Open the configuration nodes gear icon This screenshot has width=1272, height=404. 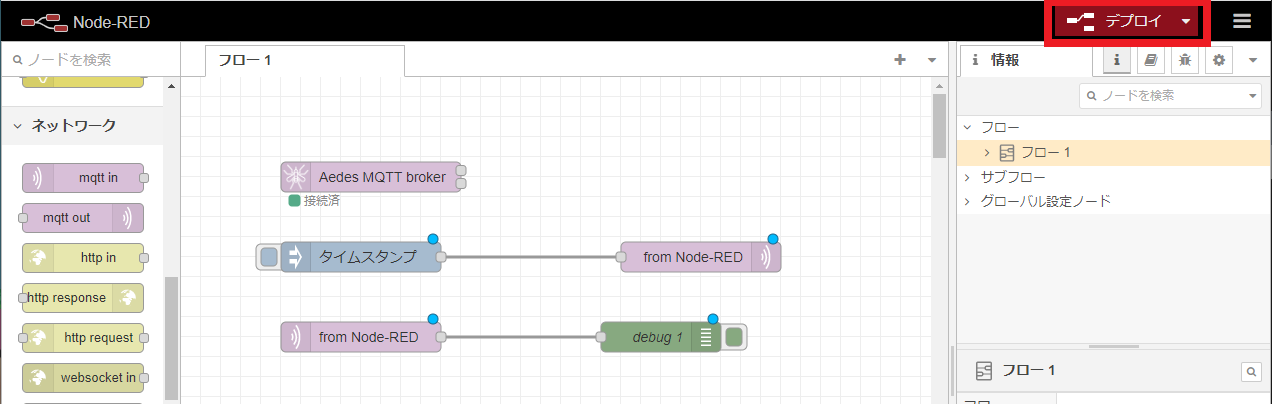[x=1218, y=60]
